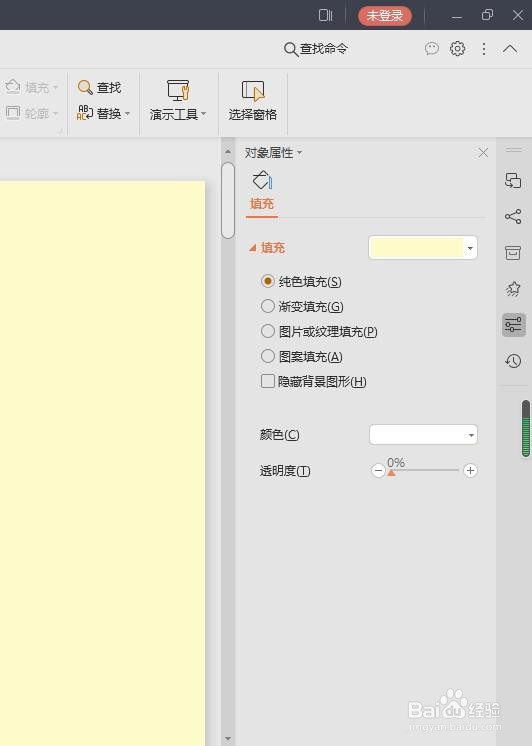Collapse the 填充 section triangle
Viewport: 532px width, 746px height.
tap(253, 248)
